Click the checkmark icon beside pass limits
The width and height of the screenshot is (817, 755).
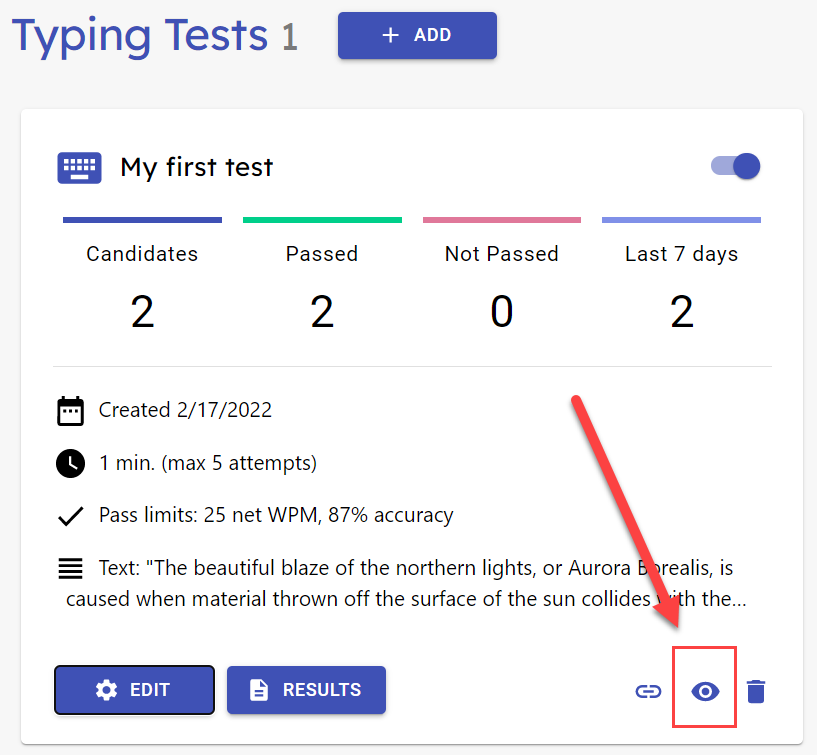click(70, 516)
